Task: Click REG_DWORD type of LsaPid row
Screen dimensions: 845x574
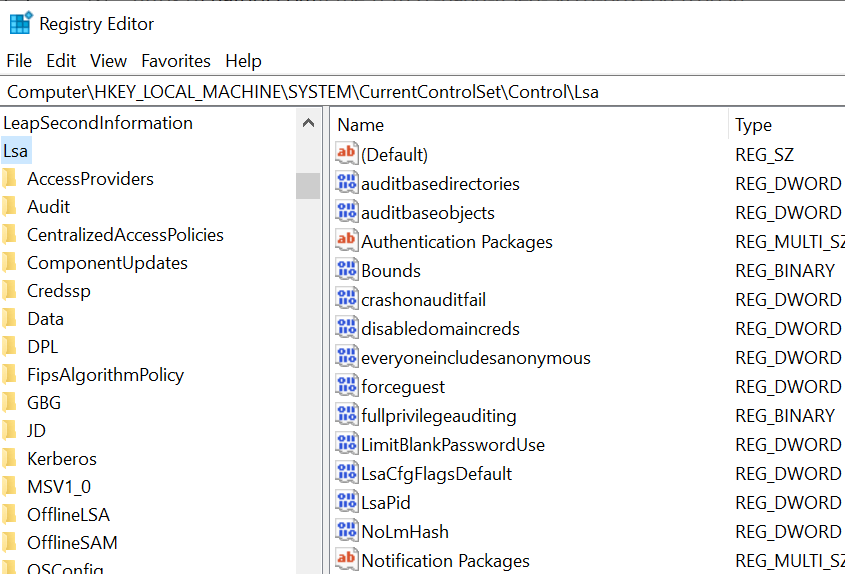Action: pyautogui.click(x=788, y=503)
